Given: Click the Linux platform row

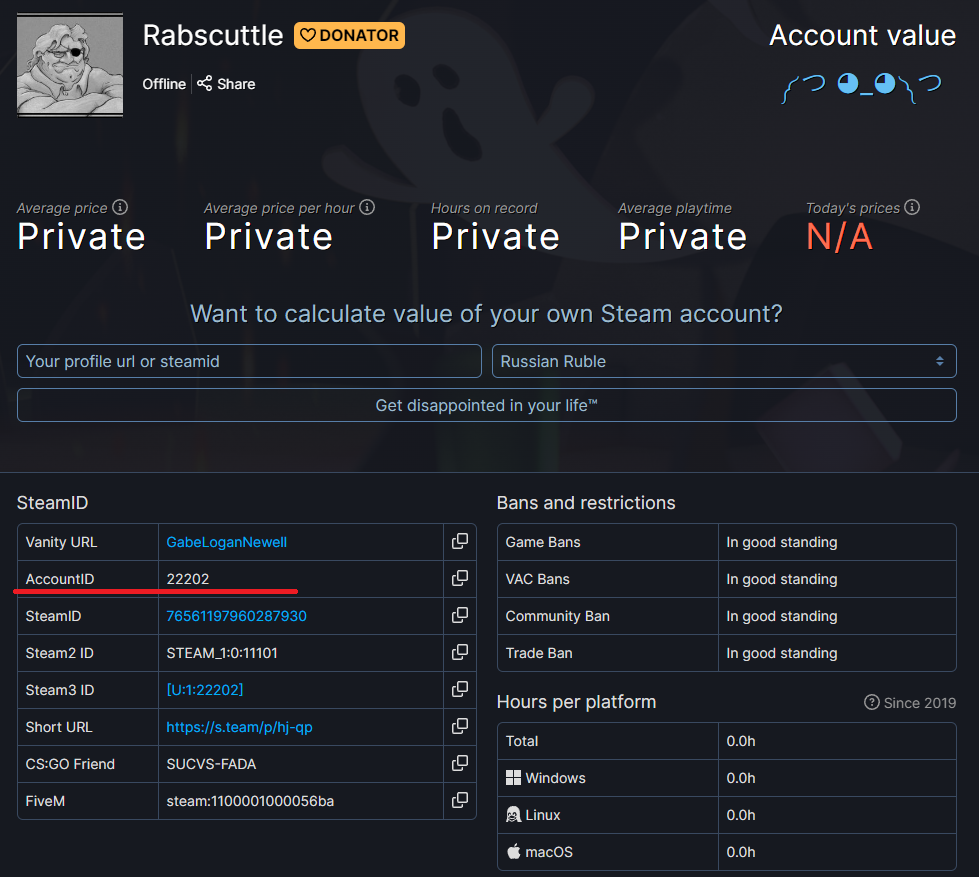Looking at the screenshot, I should pyautogui.click(x=727, y=815).
